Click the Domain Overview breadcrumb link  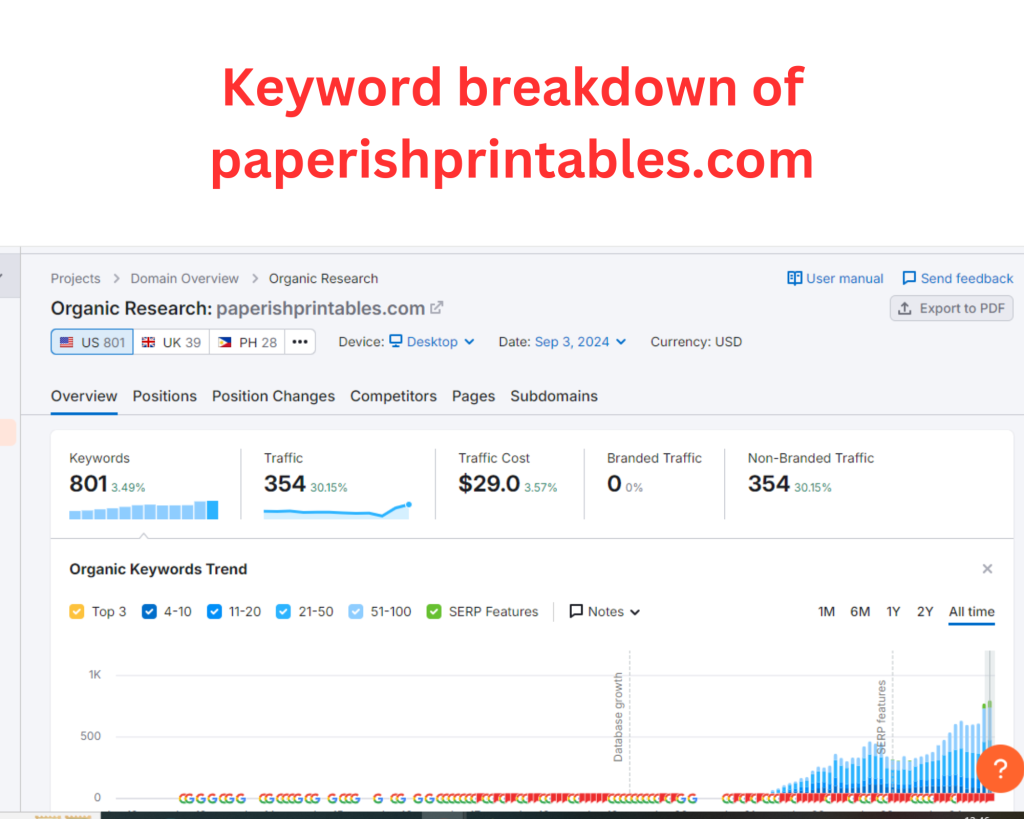tap(184, 279)
